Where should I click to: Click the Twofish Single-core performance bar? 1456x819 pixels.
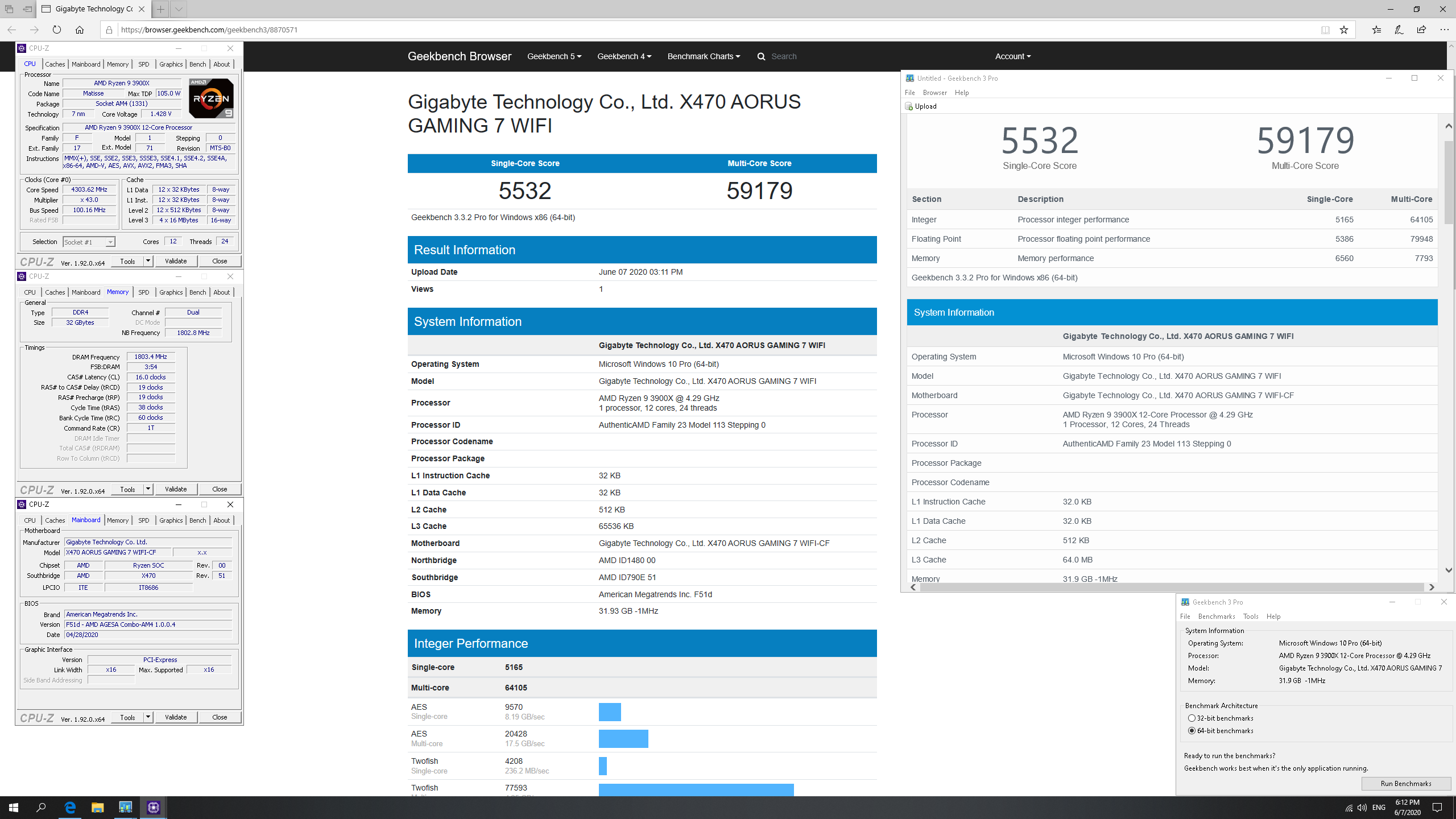point(603,766)
